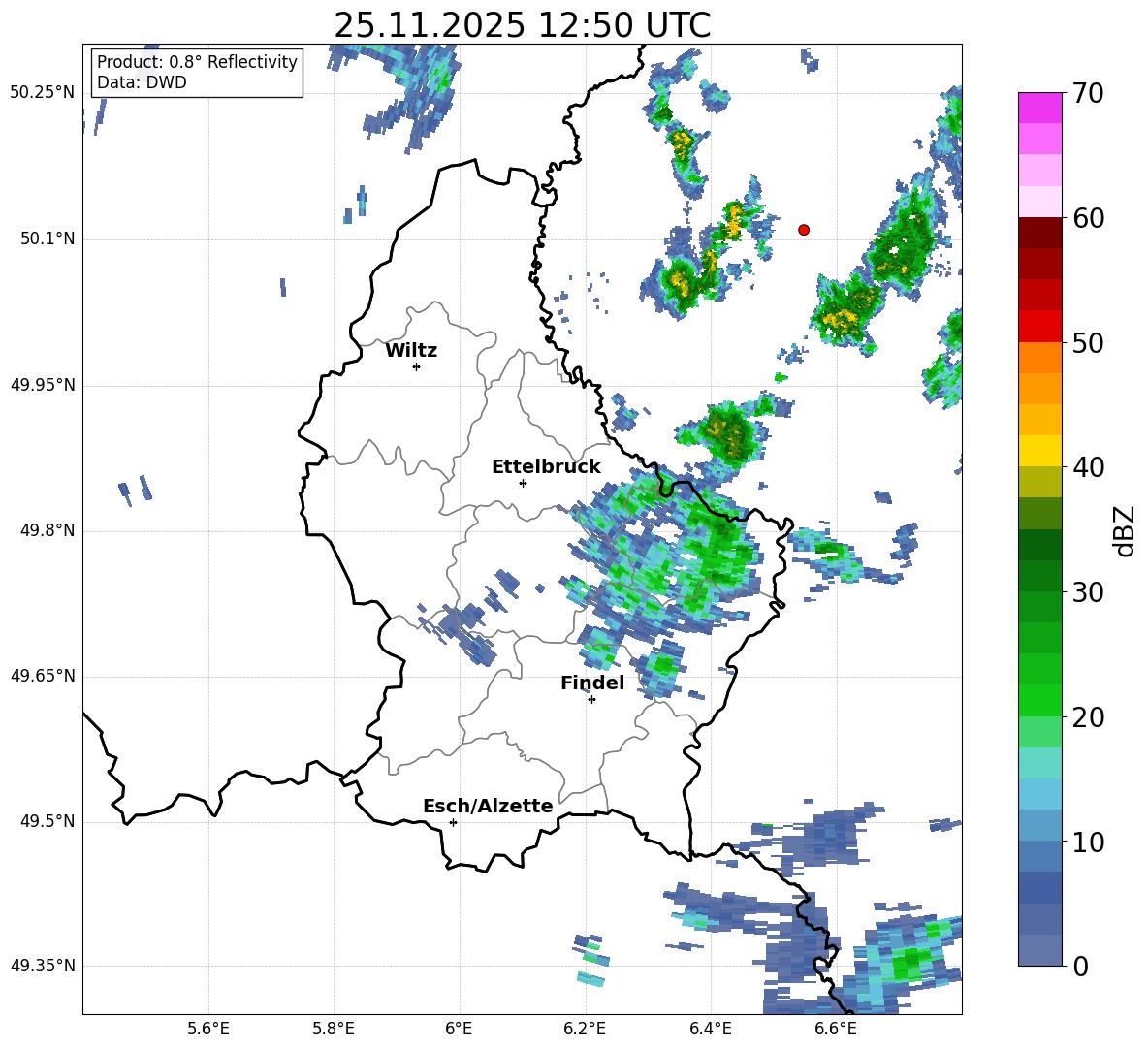
Task: Click the bright red colorbar segment above 50
Action: 1039,326
